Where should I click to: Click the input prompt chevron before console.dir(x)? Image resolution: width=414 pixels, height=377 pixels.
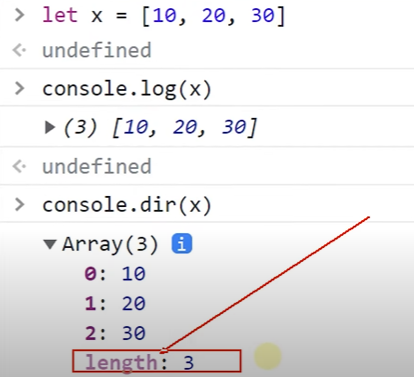20,204
